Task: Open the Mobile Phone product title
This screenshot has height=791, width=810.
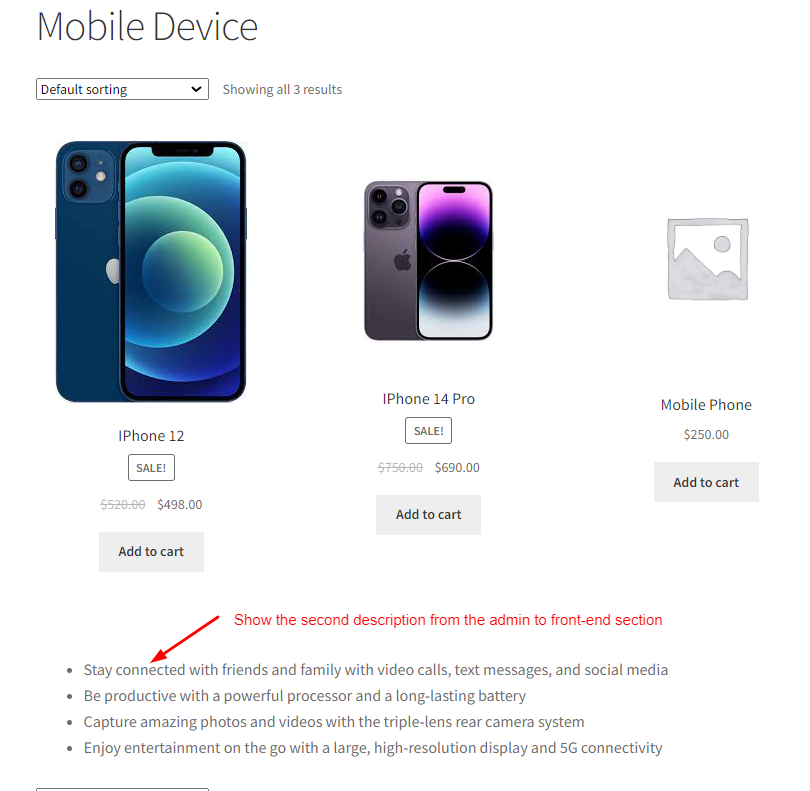Action: point(706,405)
